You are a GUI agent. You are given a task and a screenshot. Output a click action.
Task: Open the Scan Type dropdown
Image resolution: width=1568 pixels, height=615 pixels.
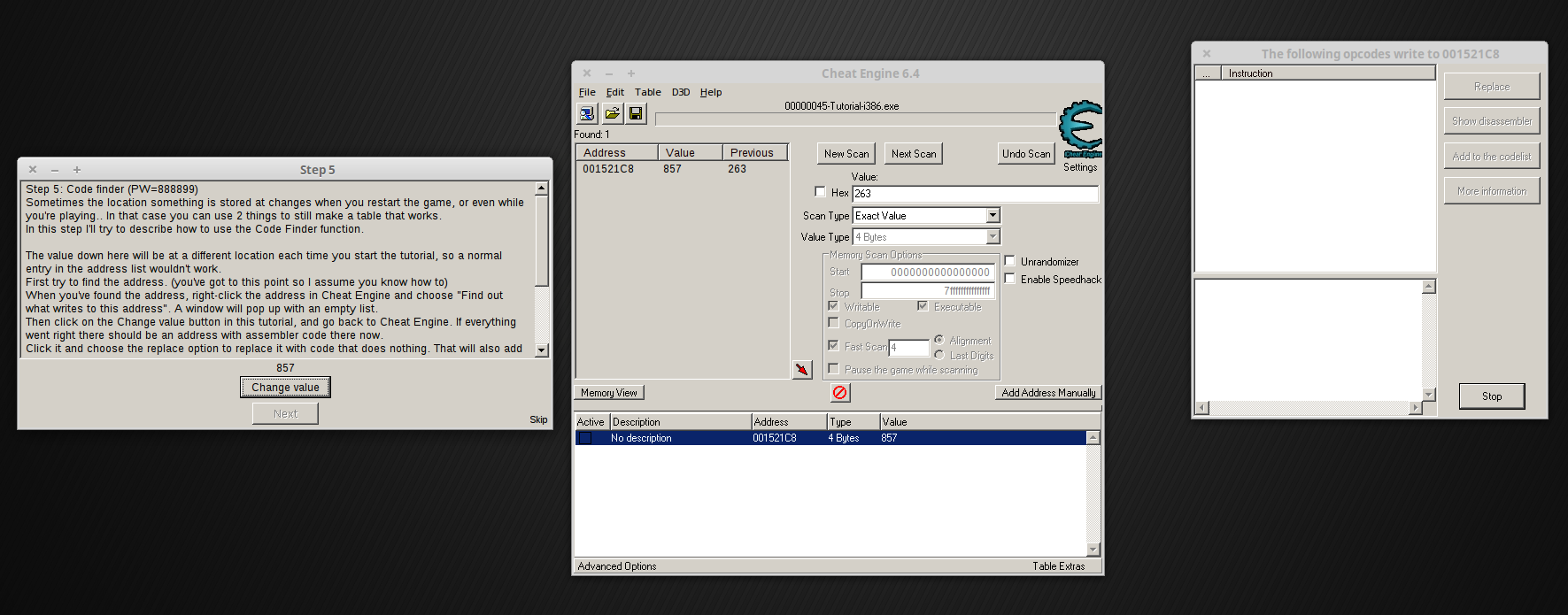point(993,215)
